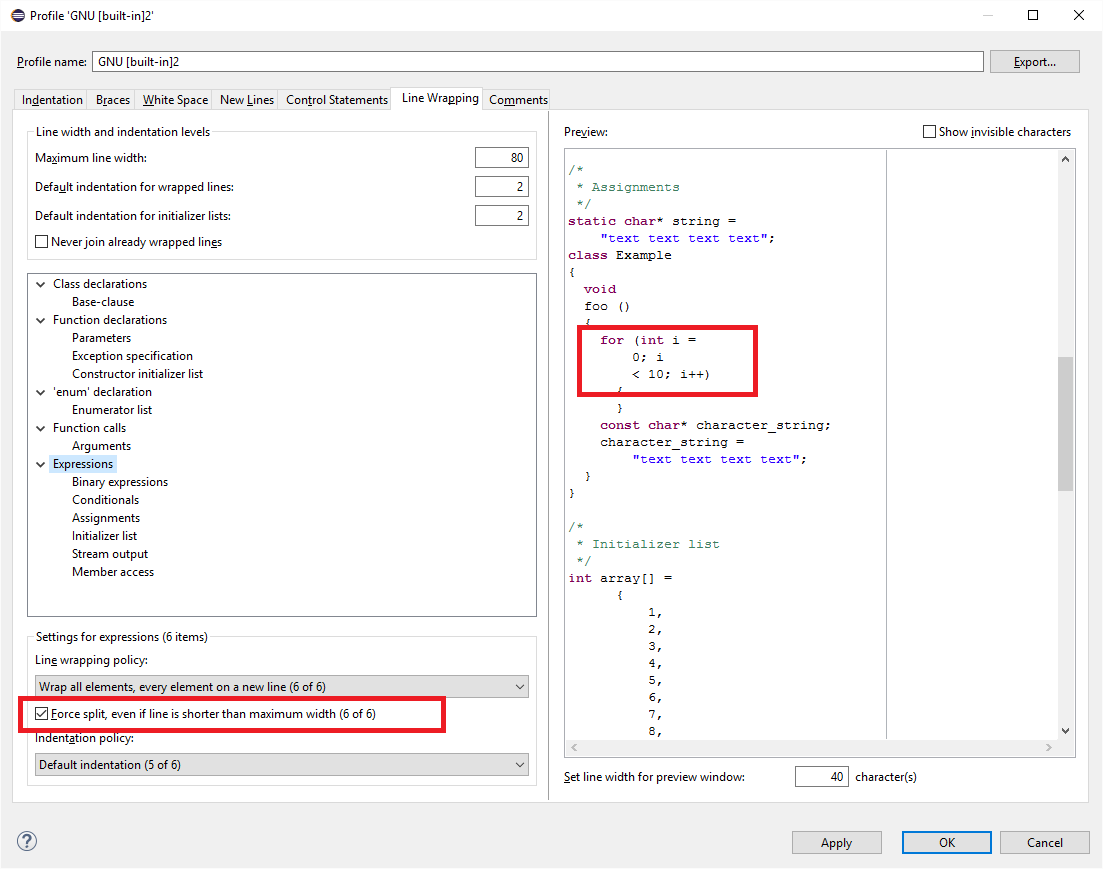Click the Profile name field
This screenshot has width=1103, height=869.
(x=537, y=62)
